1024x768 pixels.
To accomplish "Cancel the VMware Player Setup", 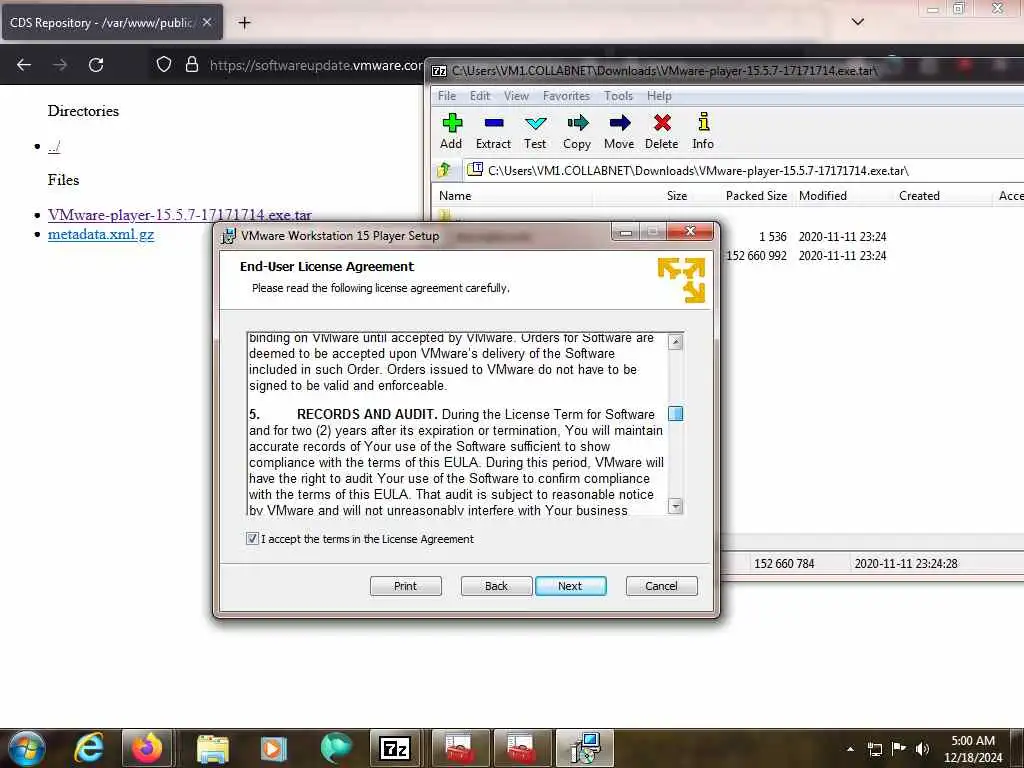I will pos(662,586).
